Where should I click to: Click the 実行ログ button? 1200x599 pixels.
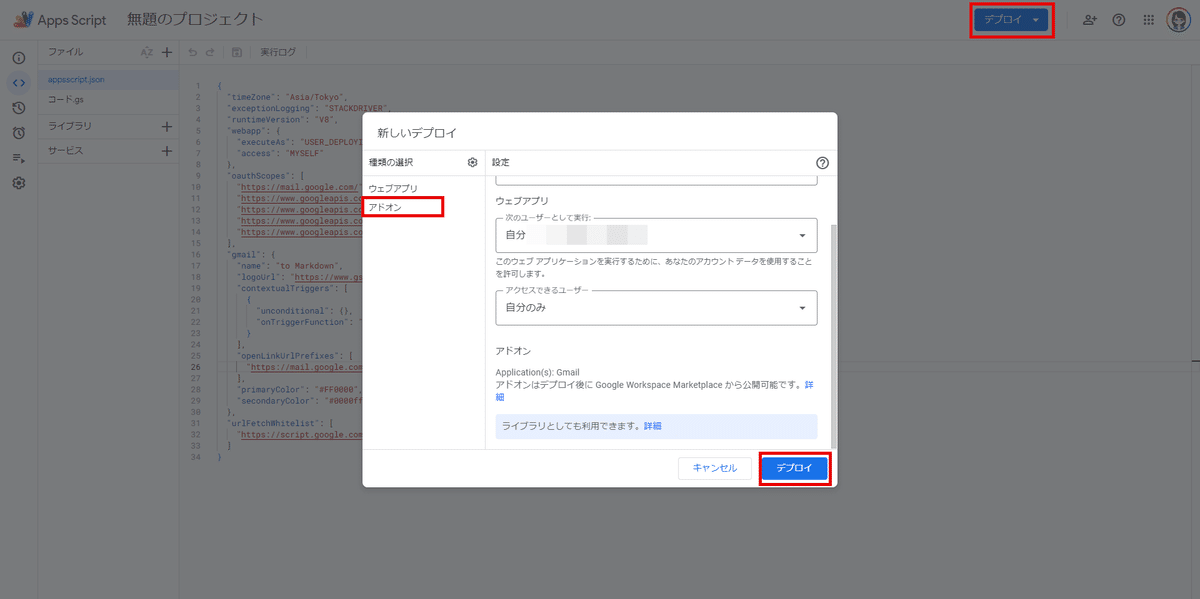278,52
